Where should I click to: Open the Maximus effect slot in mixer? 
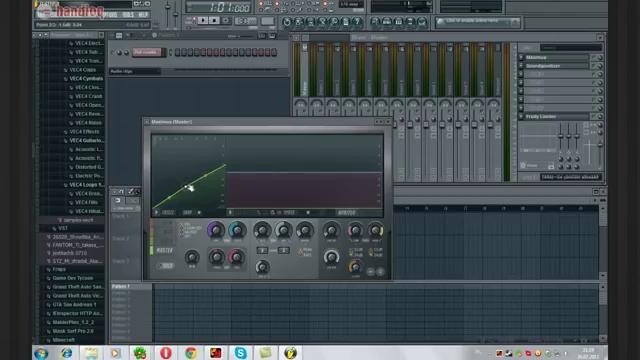556,58
